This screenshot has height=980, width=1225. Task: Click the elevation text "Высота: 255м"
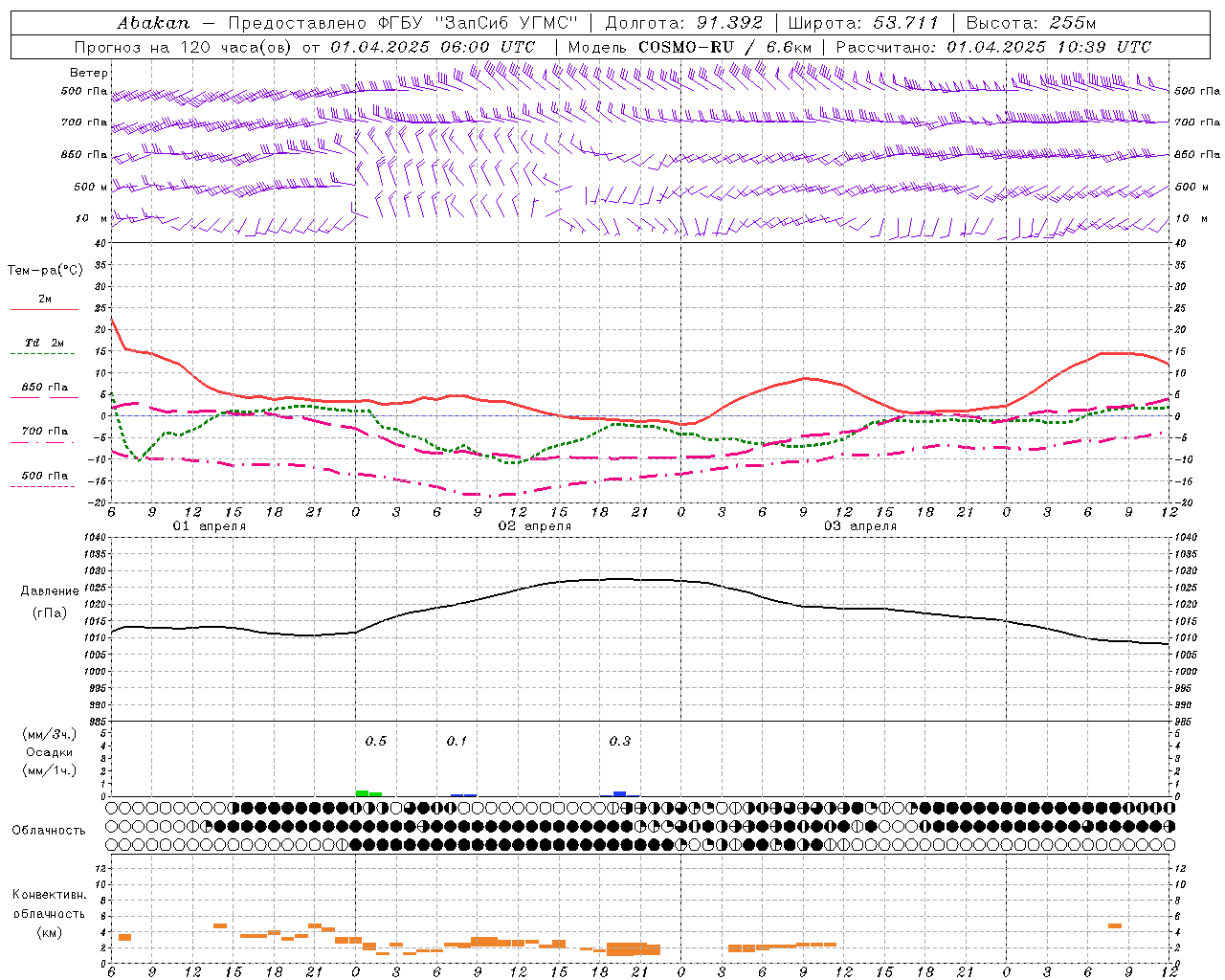point(1031,23)
